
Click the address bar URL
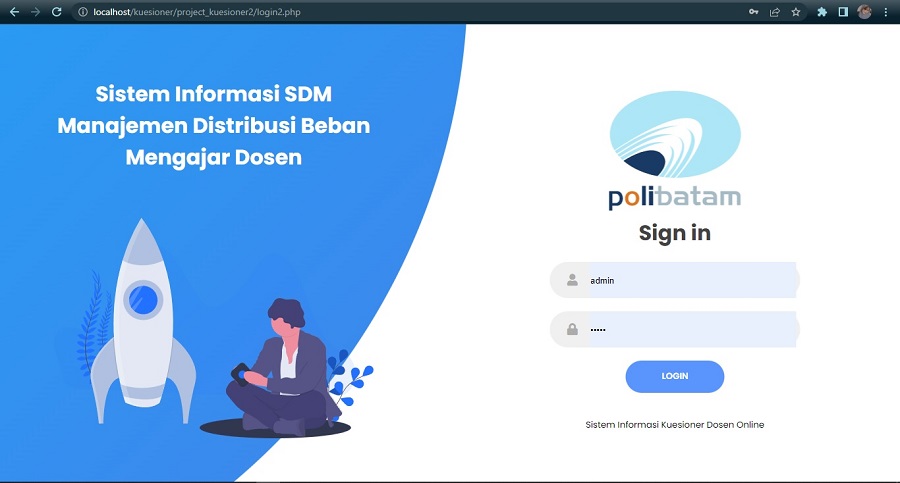197,11
